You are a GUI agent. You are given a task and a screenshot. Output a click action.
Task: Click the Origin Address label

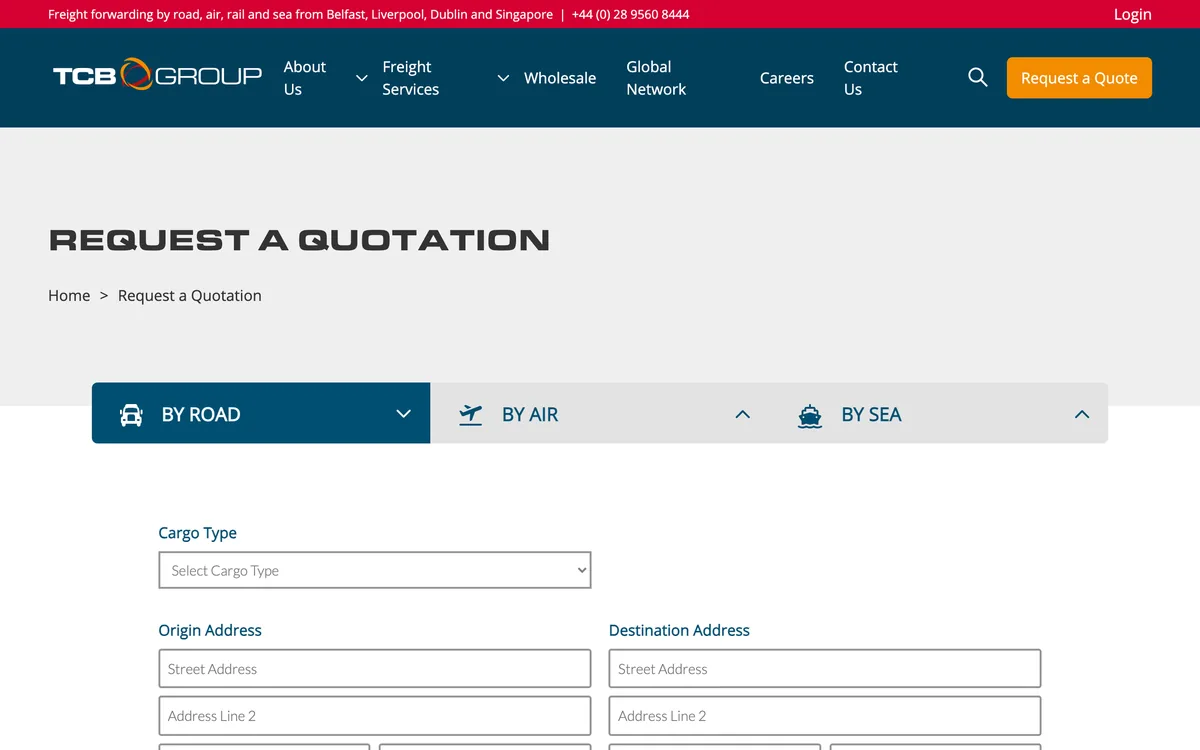[210, 630]
